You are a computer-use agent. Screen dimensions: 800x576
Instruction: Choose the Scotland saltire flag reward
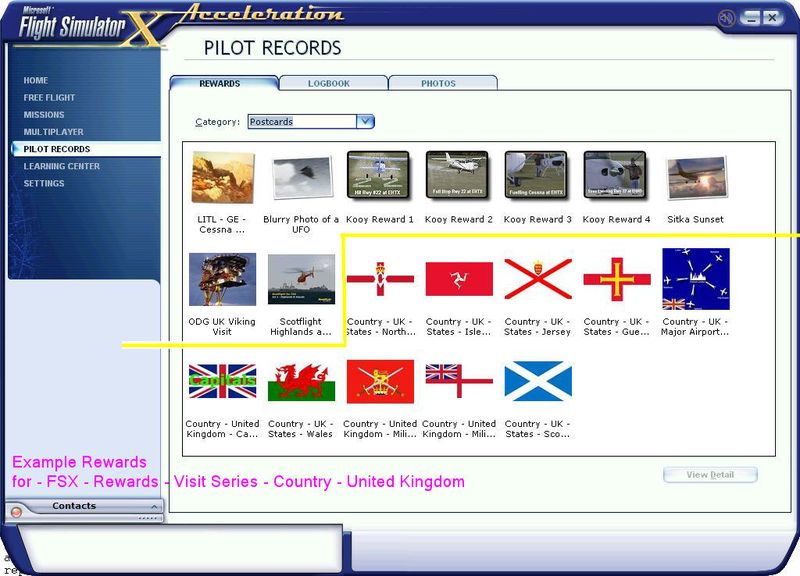pyautogui.click(x=538, y=381)
